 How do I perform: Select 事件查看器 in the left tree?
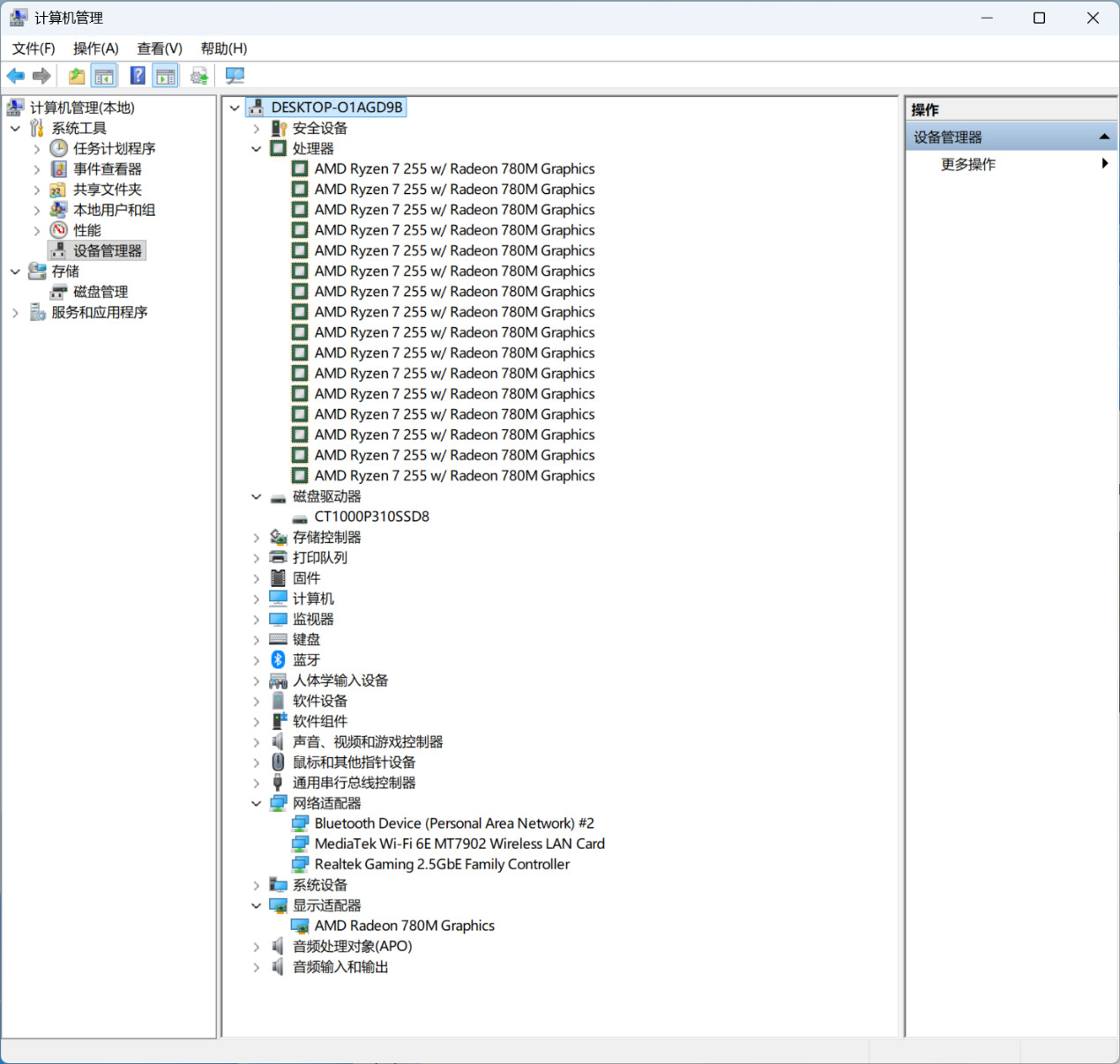(x=107, y=169)
